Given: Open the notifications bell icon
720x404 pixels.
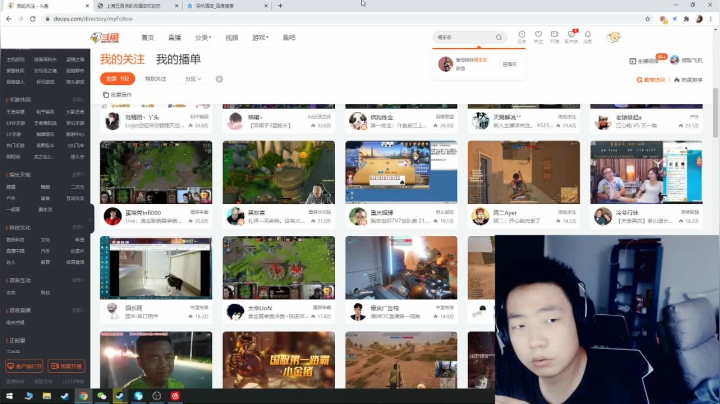Looking at the screenshot, I should pos(588,34).
